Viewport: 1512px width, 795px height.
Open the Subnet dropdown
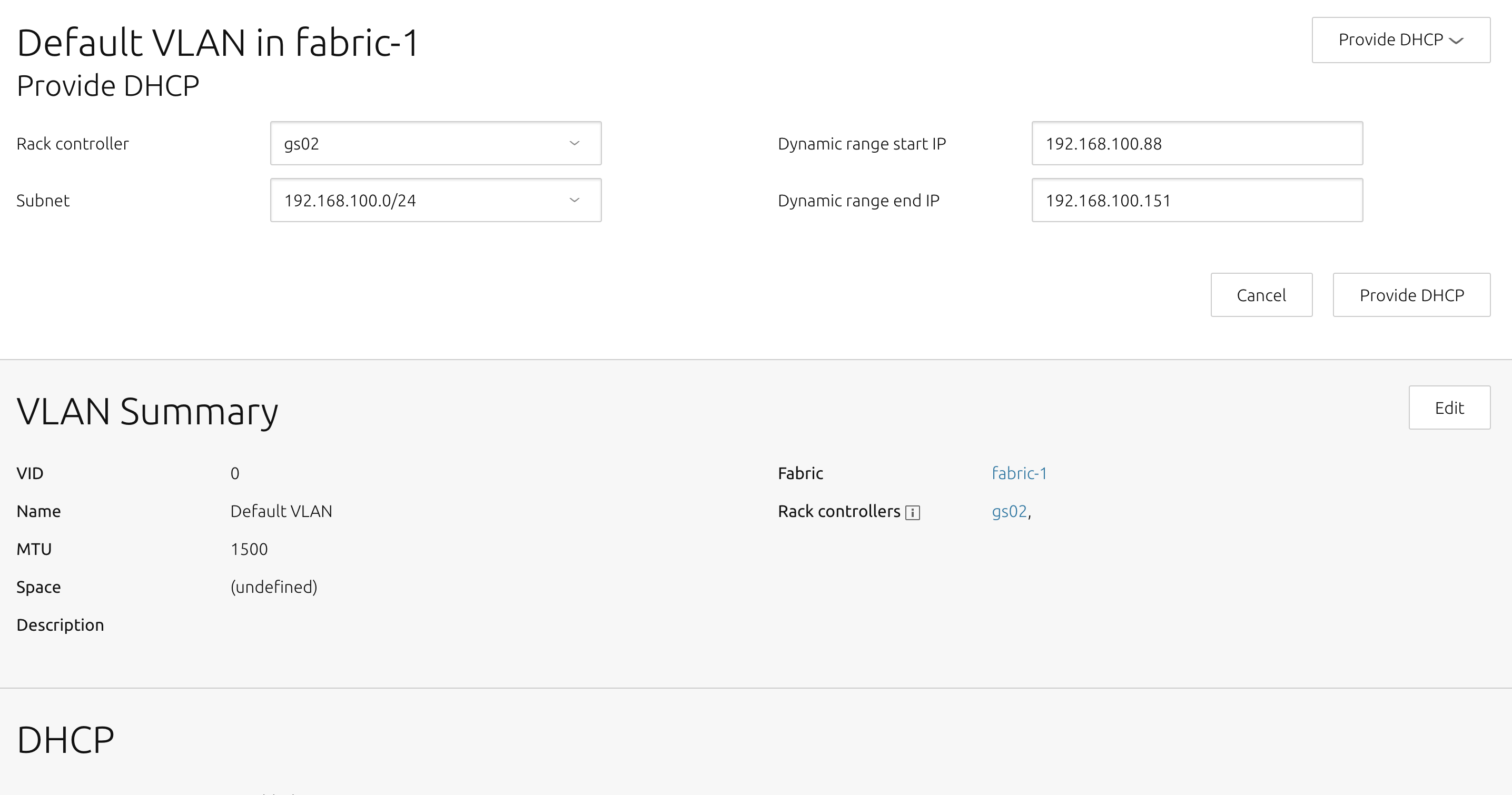click(435, 200)
